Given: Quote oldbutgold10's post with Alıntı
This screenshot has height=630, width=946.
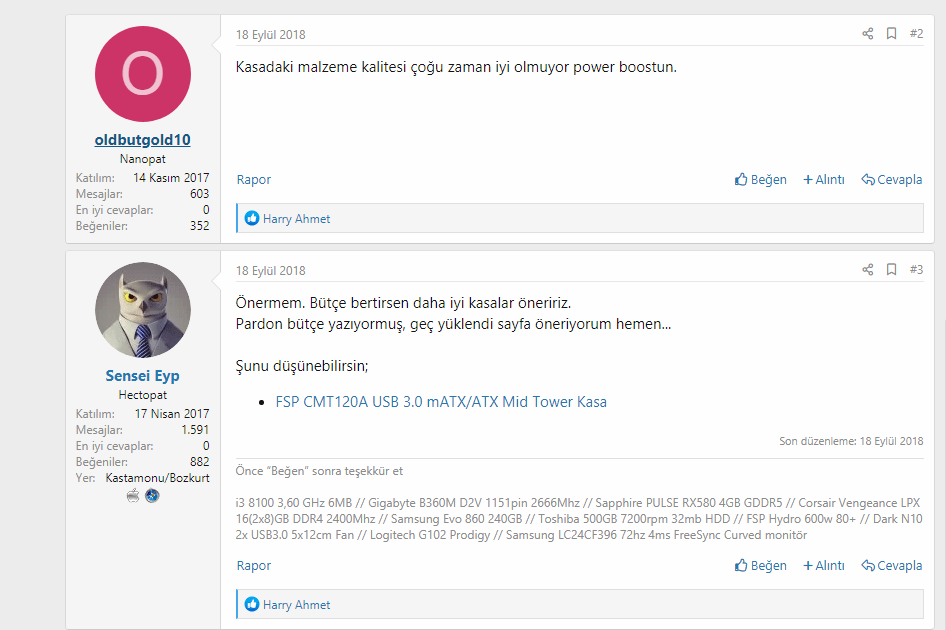Looking at the screenshot, I should point(824,180).
